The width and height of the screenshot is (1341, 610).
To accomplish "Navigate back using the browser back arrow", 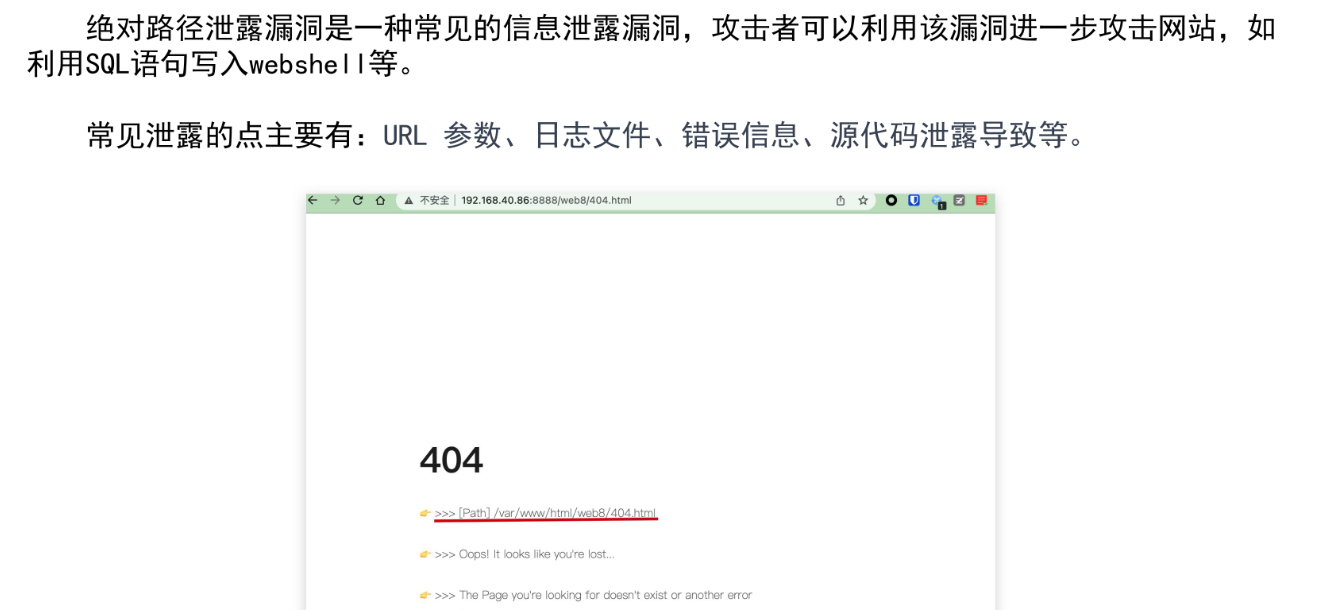I will (313, 200).
